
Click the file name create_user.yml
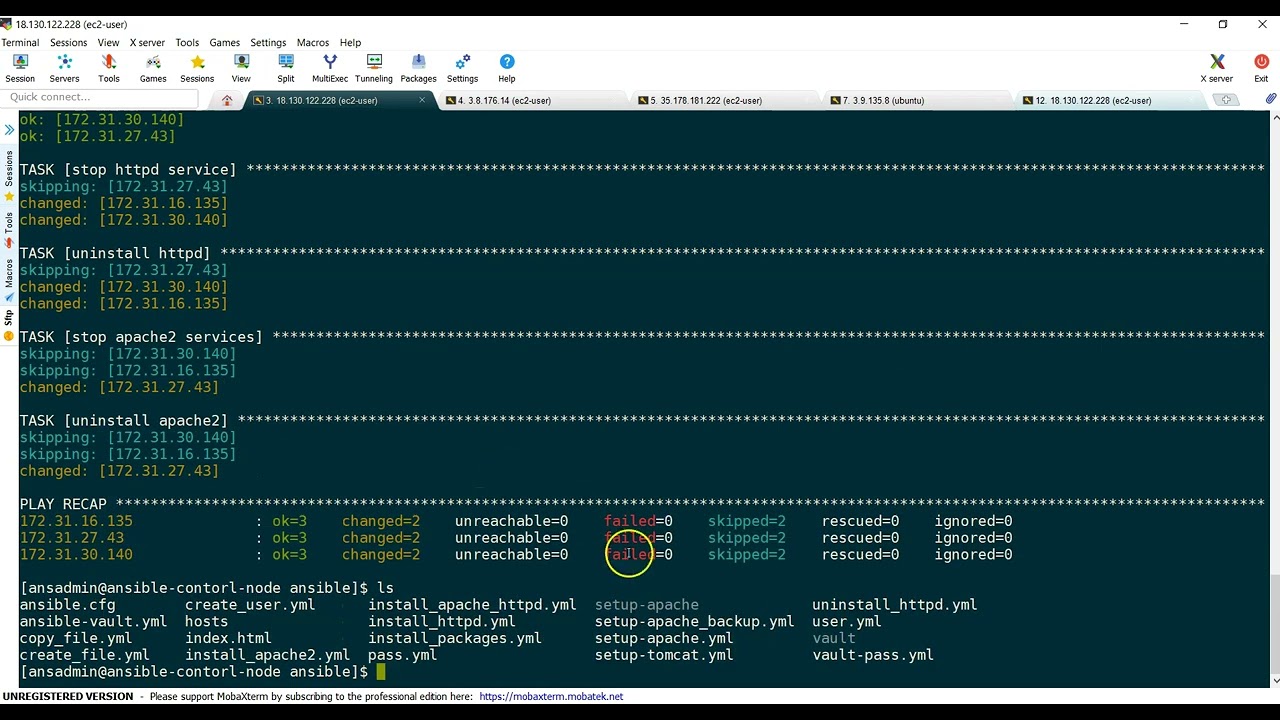coord(250,605)
